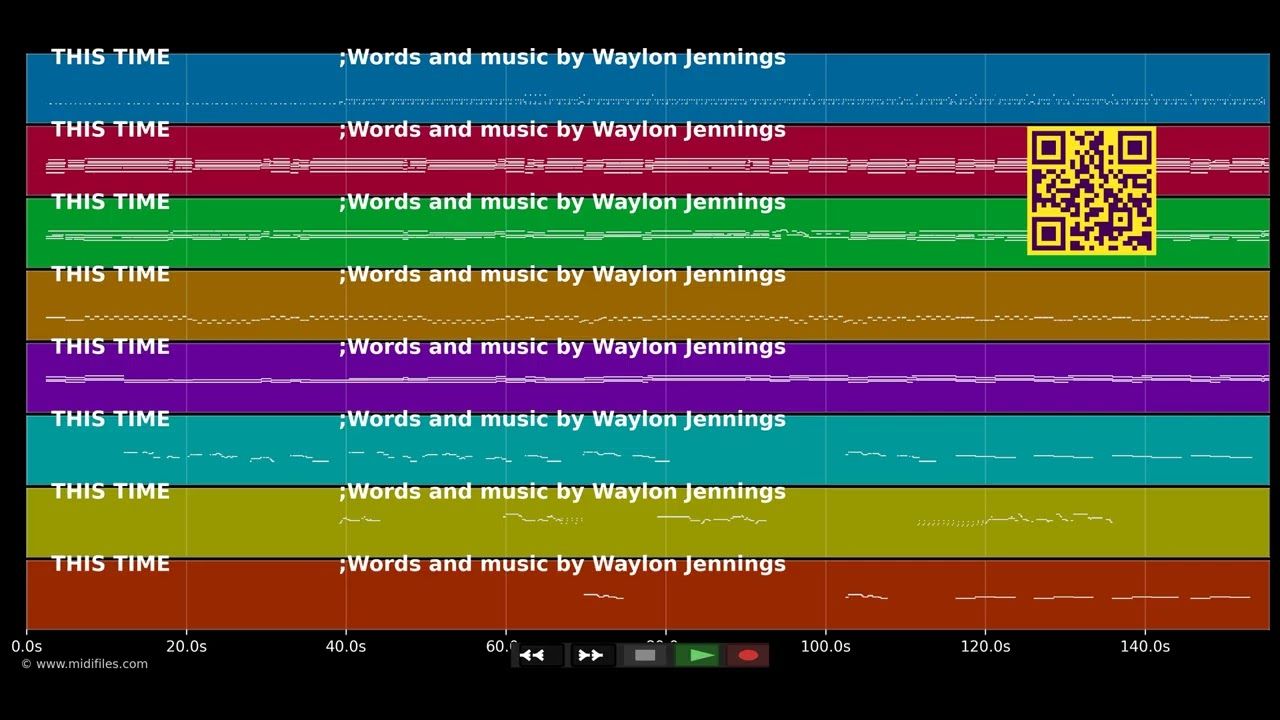1280x720 pixels.
Task: Click the red record button
Action: coord(747,655)
